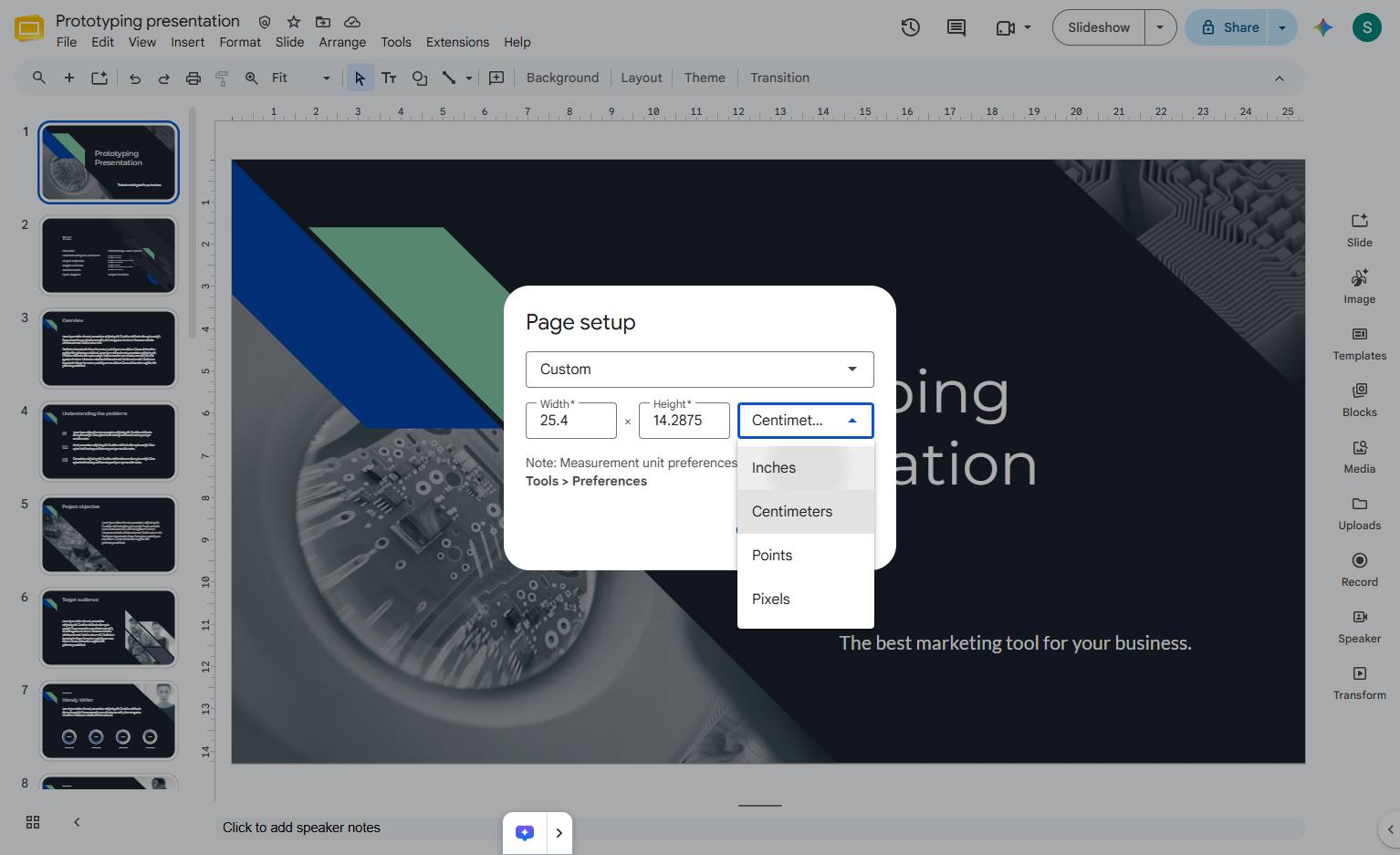Screen dimensions: 1400x855
Task: Click the undo arrow
Action: point(135,78)
